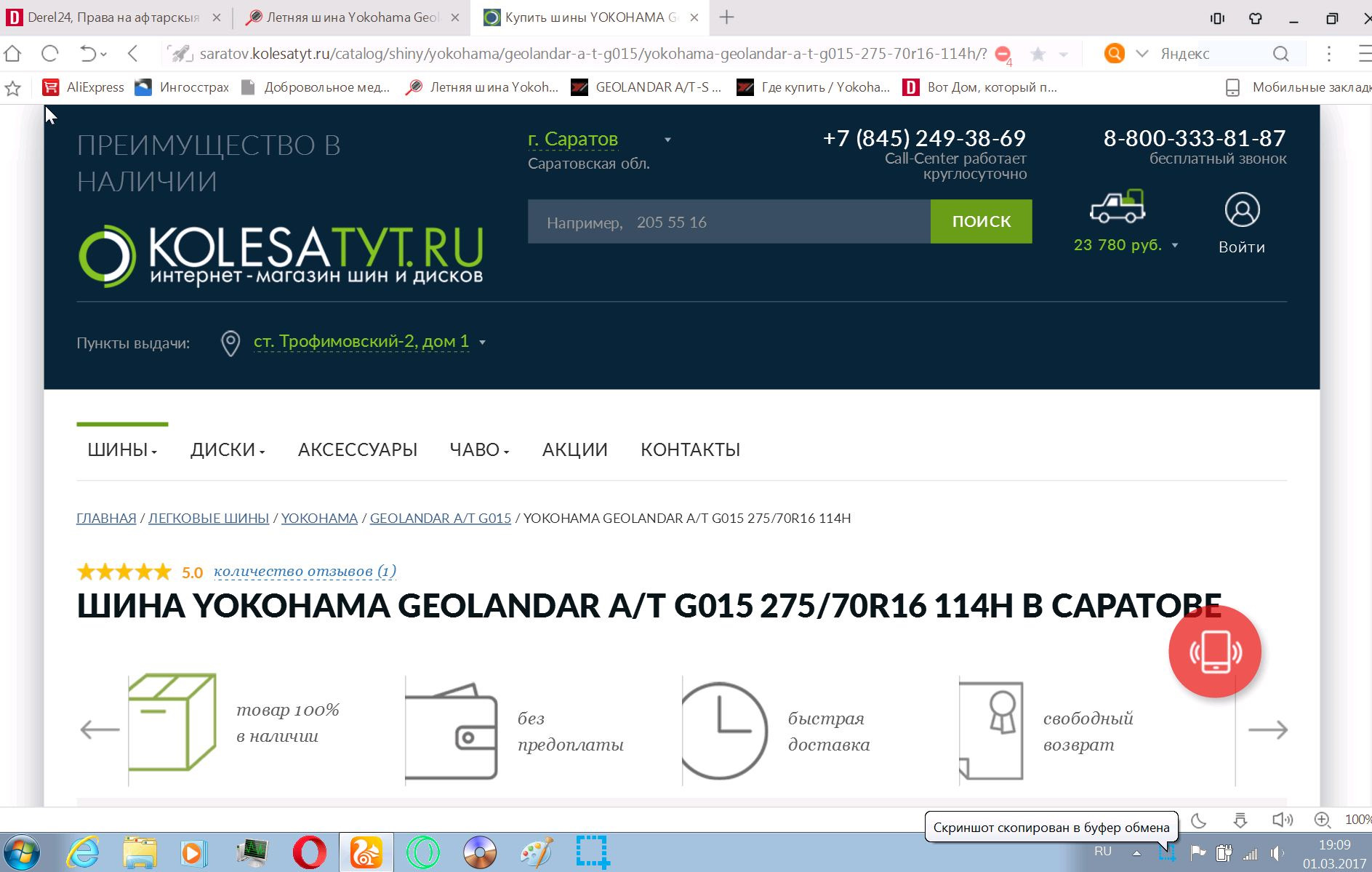Open Вот Дом, который п... bookmark
Viewport: 1372px width, 872px height.
click(979, 87)
